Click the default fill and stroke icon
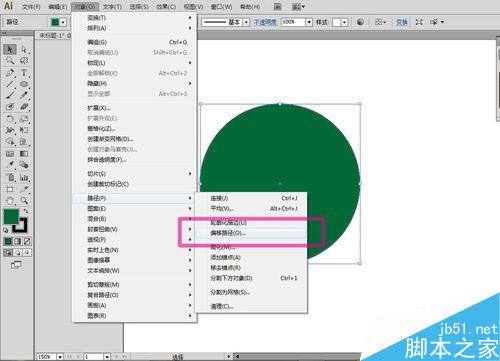500x361 pixels. click(6, 230)
